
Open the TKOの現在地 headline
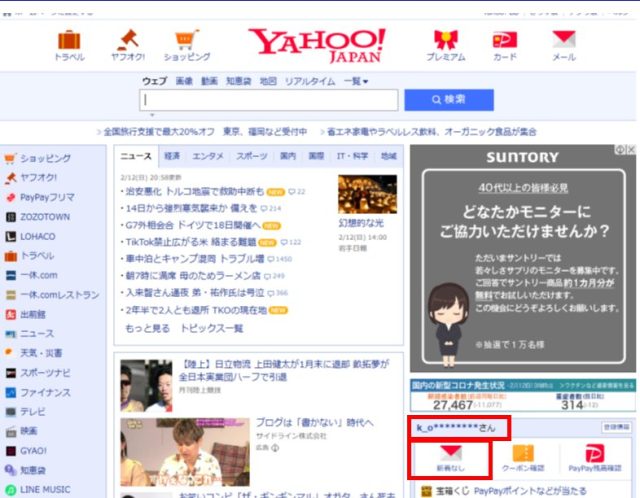point(196,310)
